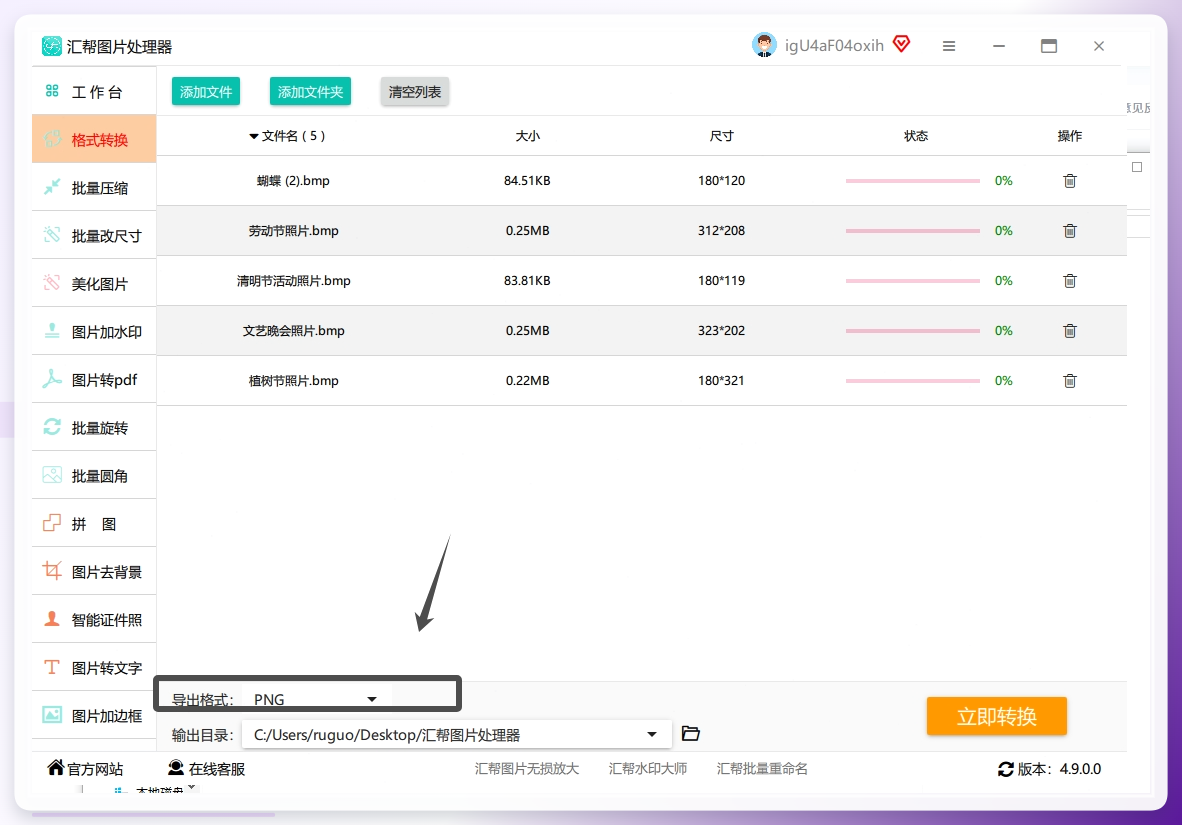The height and width of the screenshot is (825, 1182).
Task: Toggle checkbox in the background window
Action: [1137, 167]
